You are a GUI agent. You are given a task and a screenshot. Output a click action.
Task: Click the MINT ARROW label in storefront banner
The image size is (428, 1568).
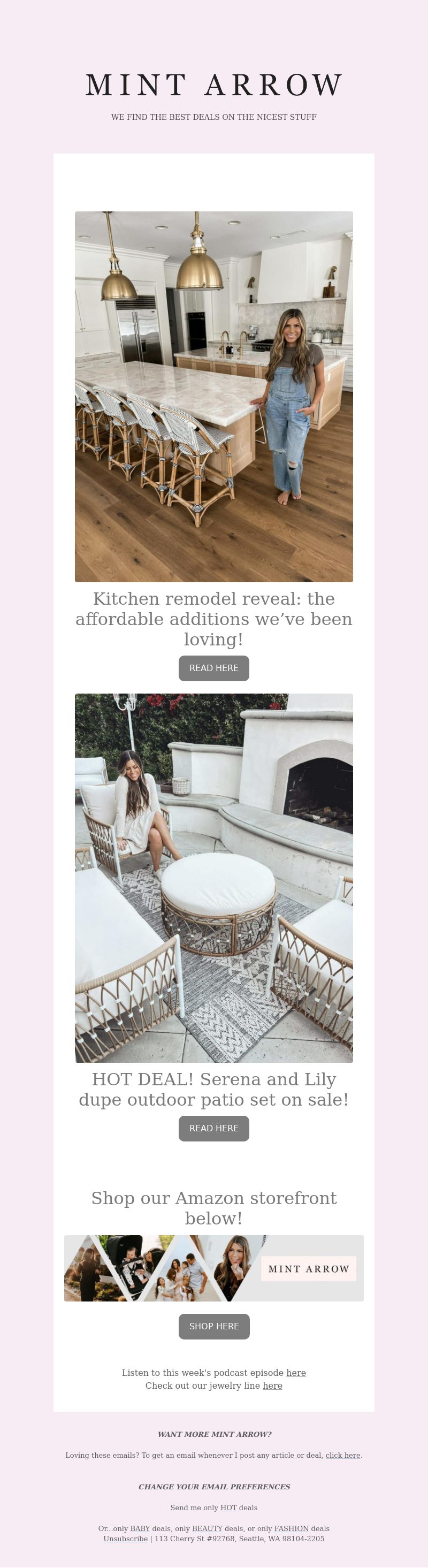309,1269
